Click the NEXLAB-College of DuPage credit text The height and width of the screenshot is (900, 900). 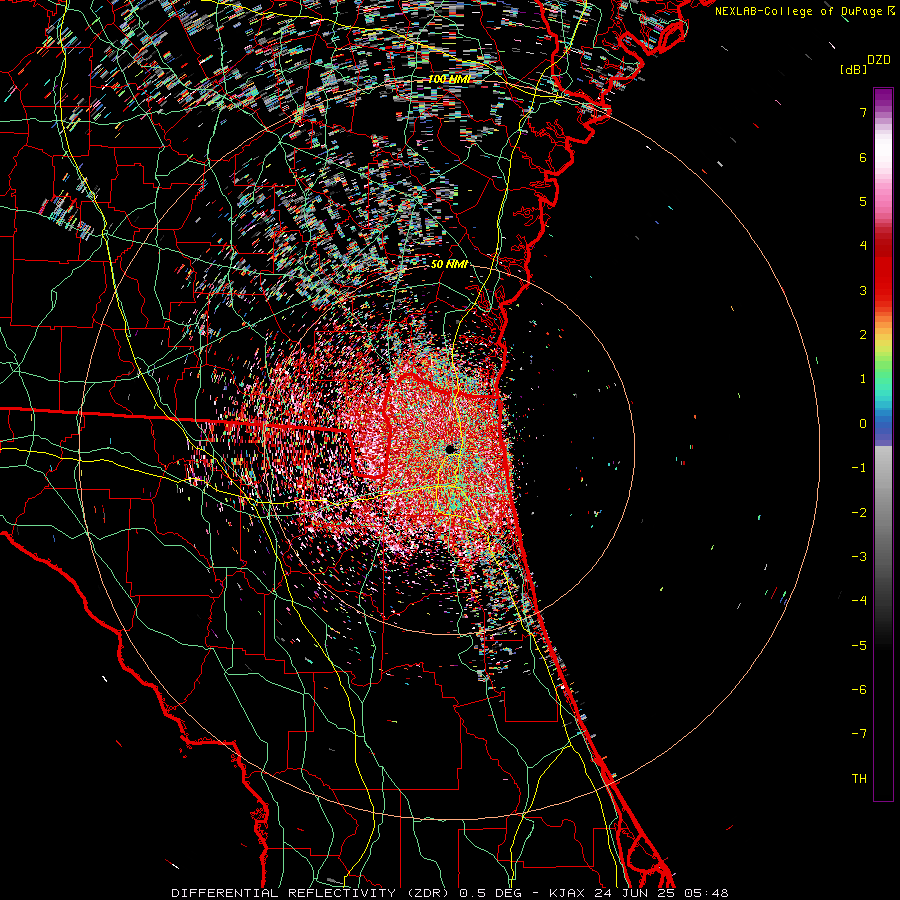click(x=800, y=11)
